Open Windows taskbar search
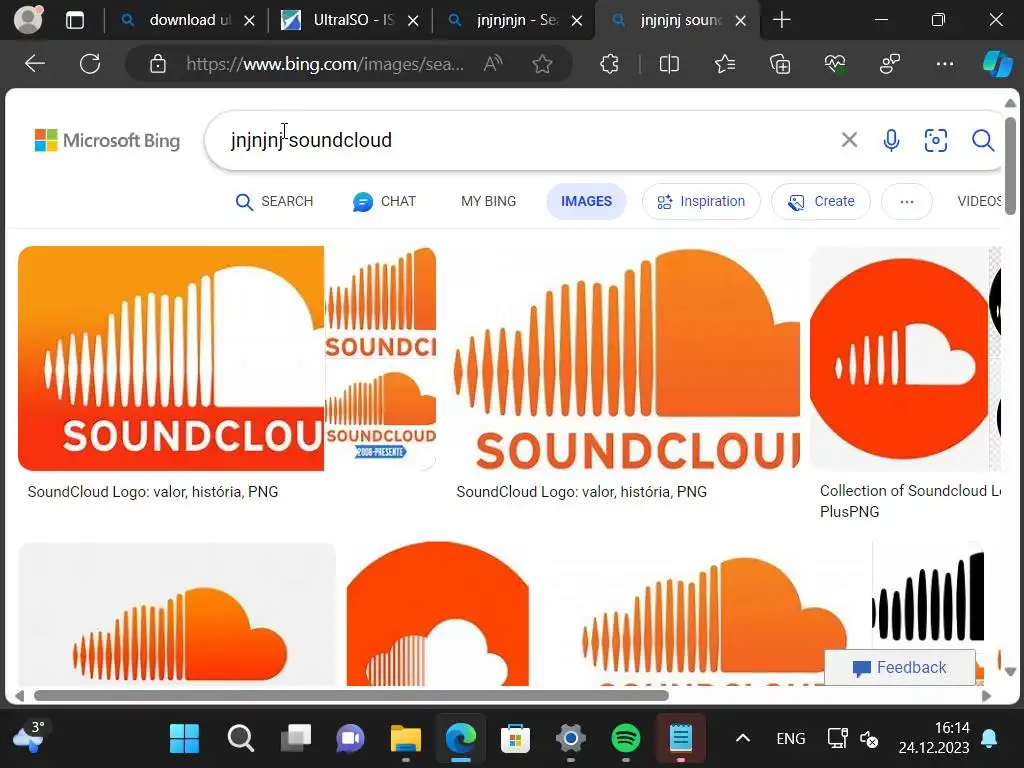 point(240,739)
